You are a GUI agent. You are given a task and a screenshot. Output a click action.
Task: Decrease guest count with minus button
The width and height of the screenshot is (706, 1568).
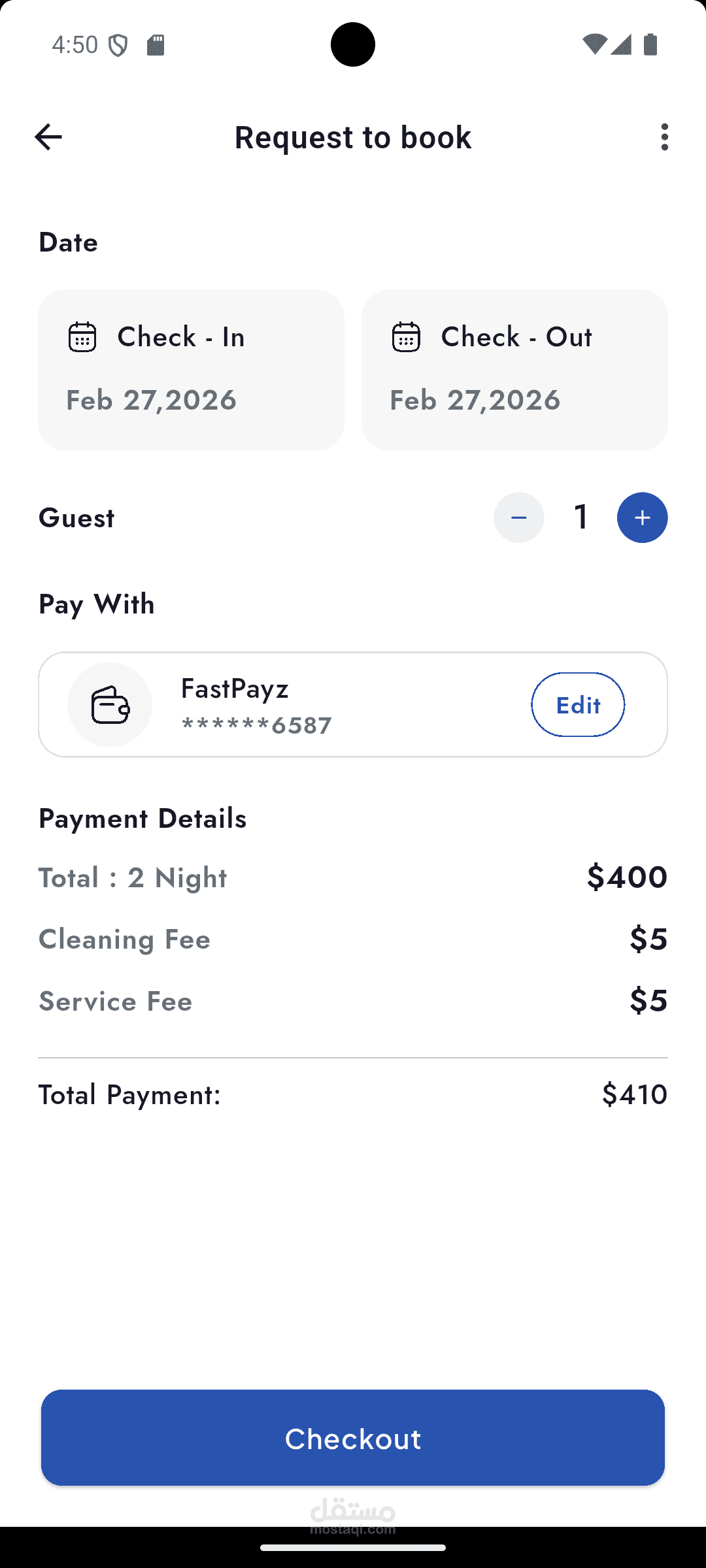pos(518,517)
